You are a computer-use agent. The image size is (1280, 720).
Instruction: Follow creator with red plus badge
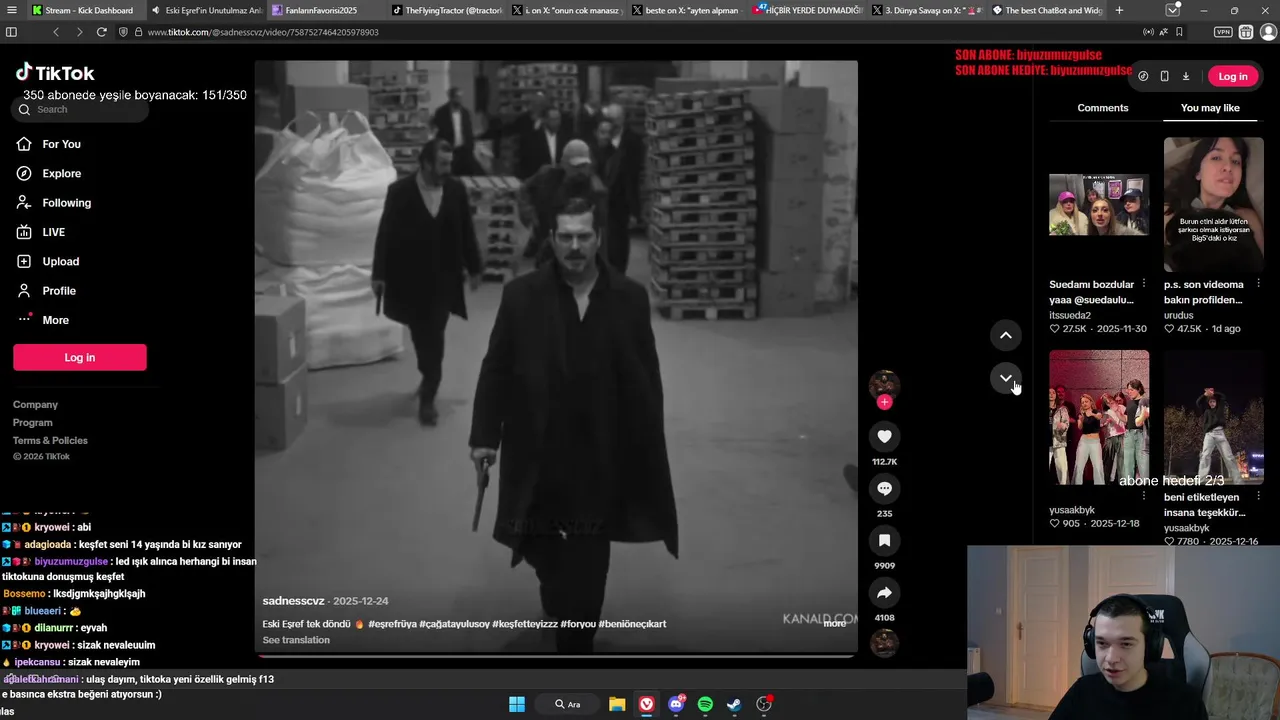click(x=884, y=402)
